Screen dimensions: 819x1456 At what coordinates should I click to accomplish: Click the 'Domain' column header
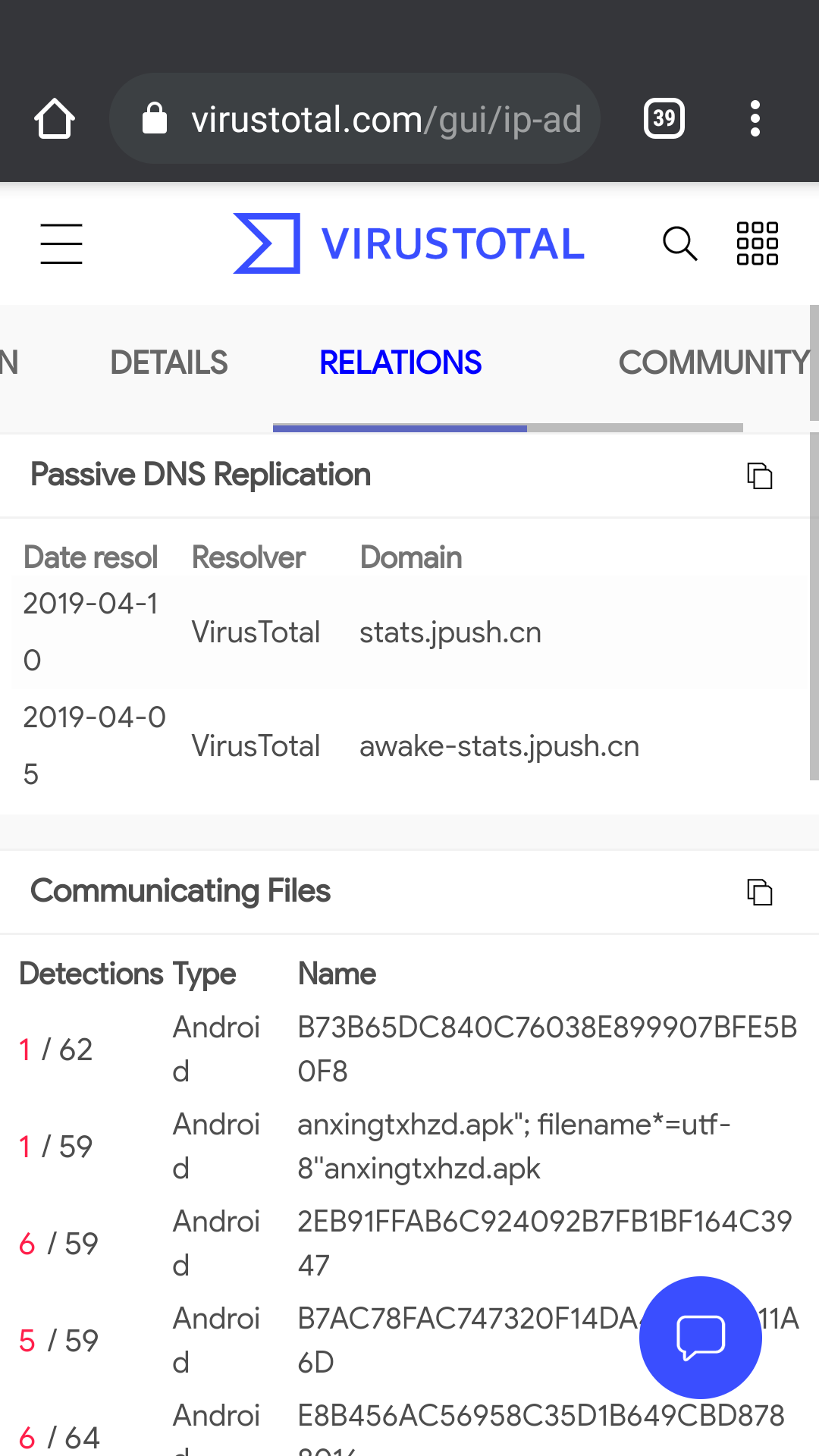411,557
